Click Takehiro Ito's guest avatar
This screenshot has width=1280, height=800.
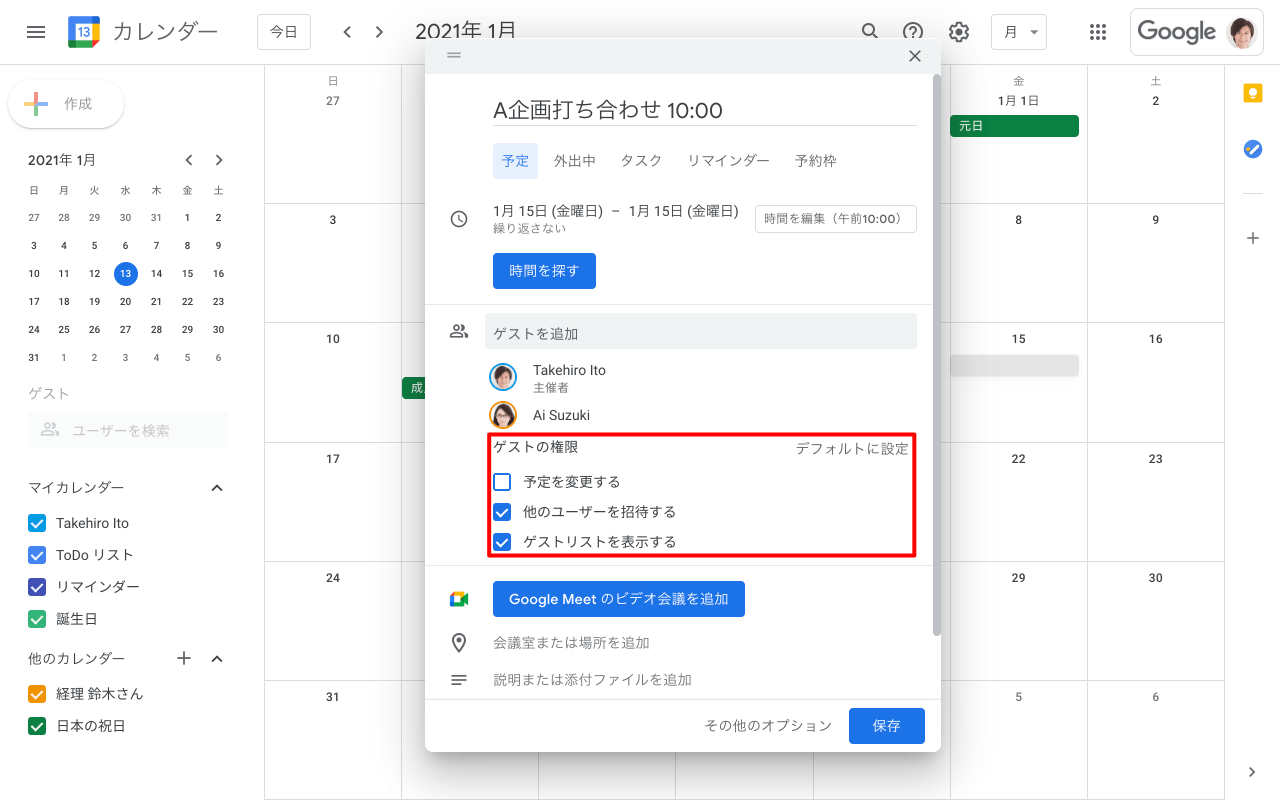pos(503,377)
